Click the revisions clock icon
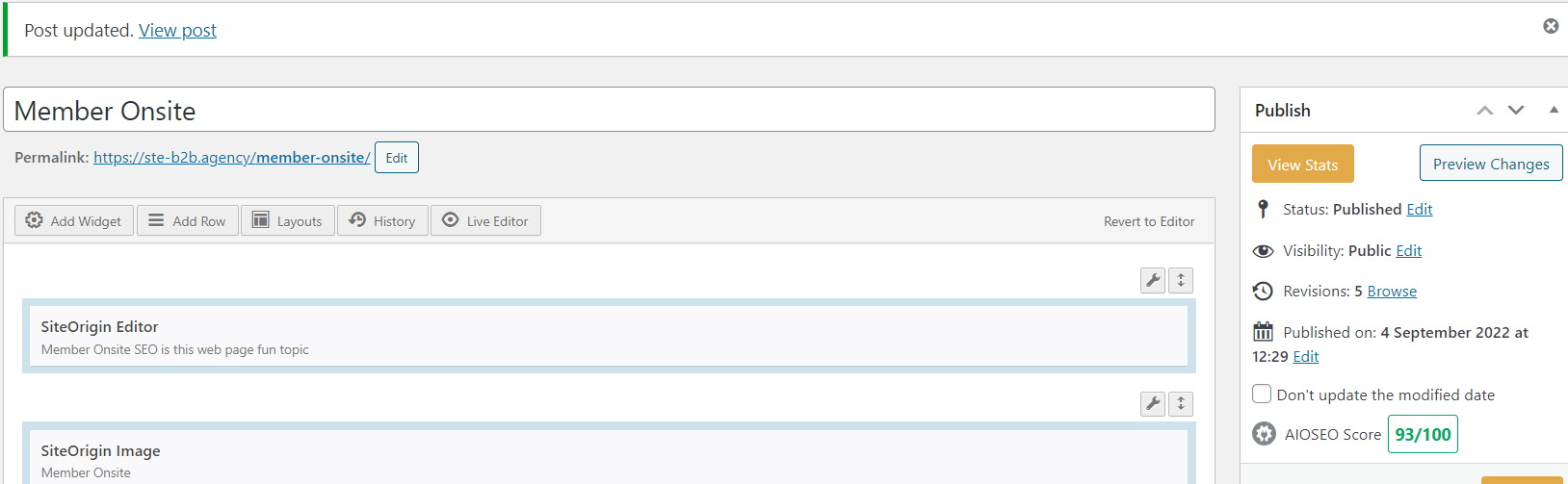 [1263, 292]
